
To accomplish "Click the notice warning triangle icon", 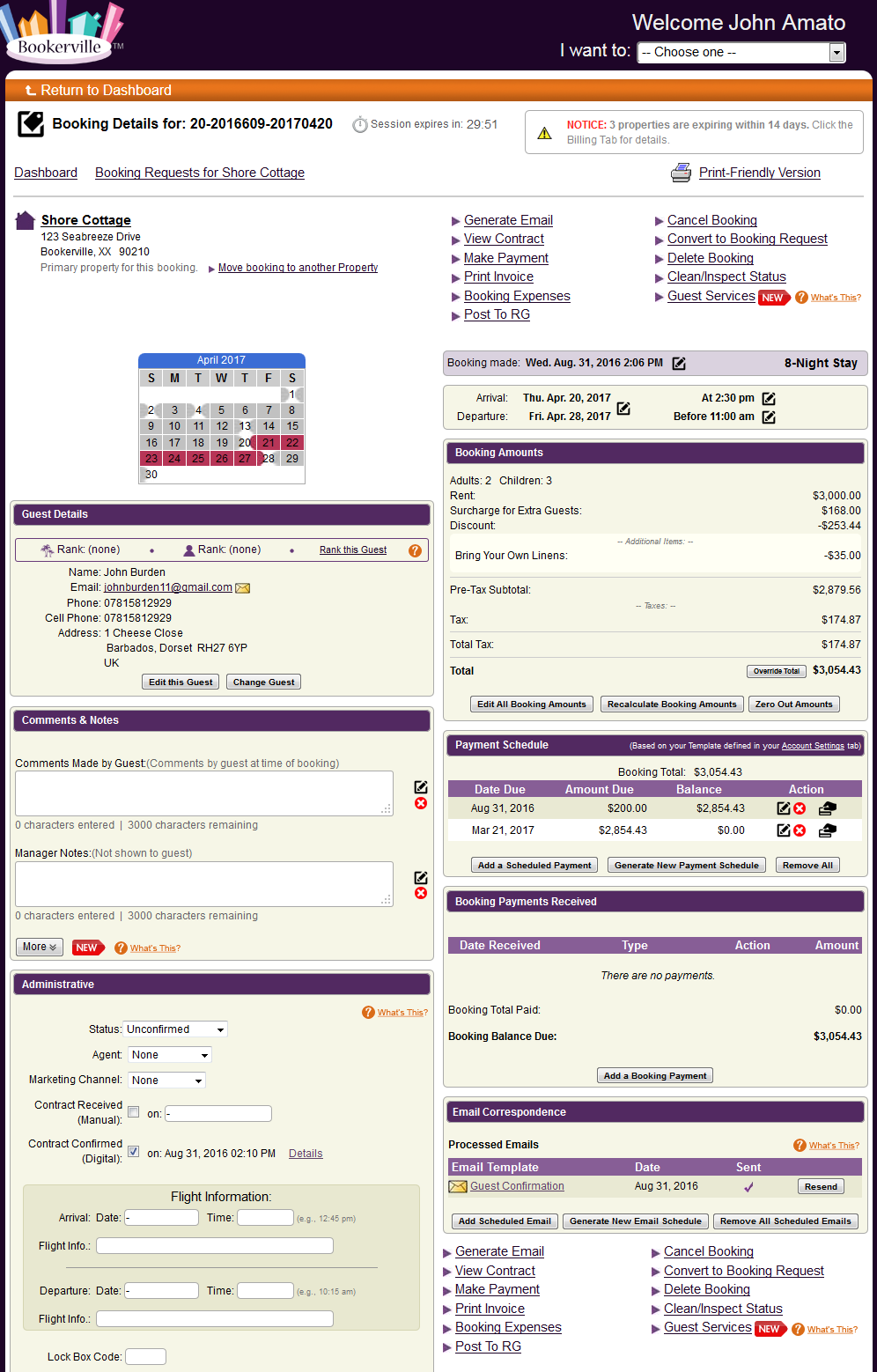I will click(x=544, y=133).
